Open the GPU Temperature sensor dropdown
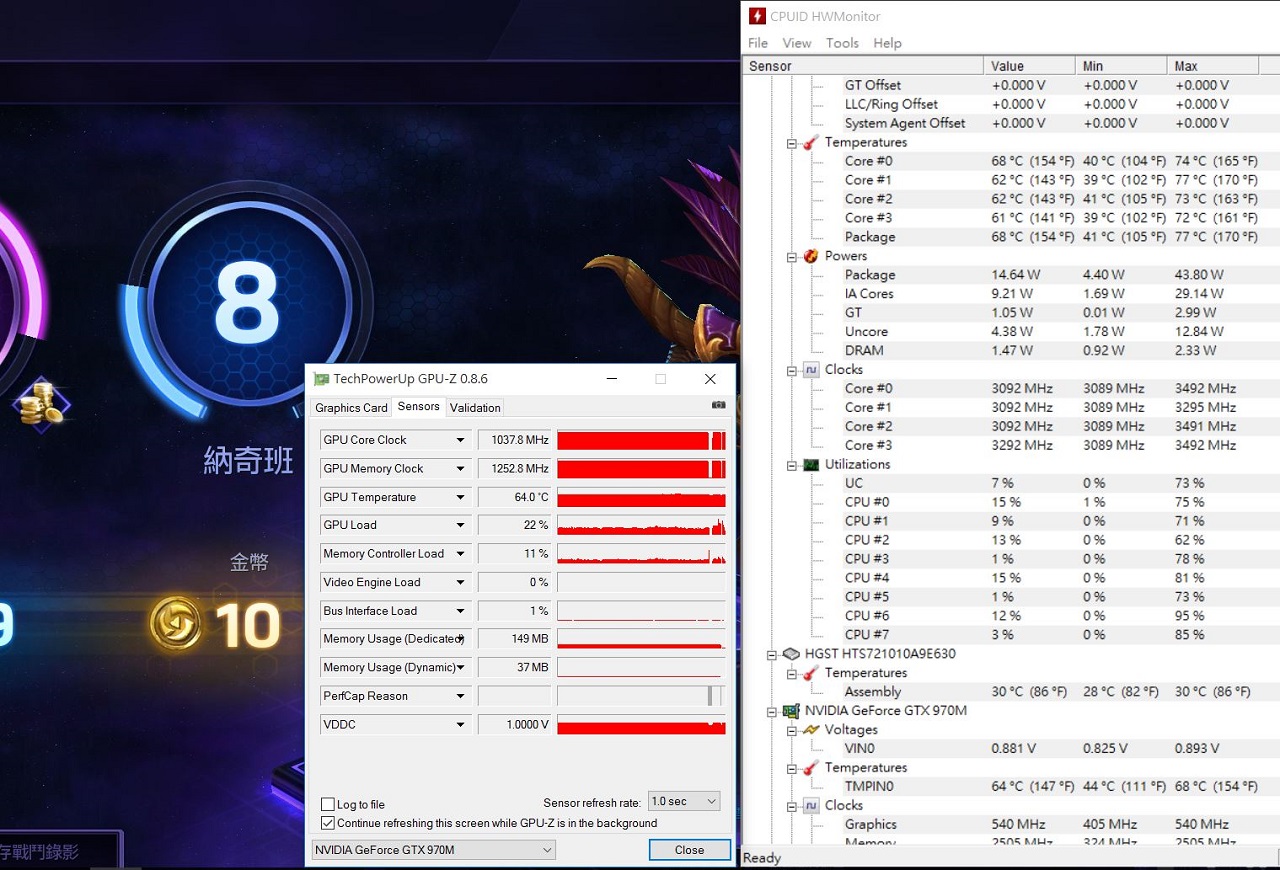1280x870 pixels. 461,497
